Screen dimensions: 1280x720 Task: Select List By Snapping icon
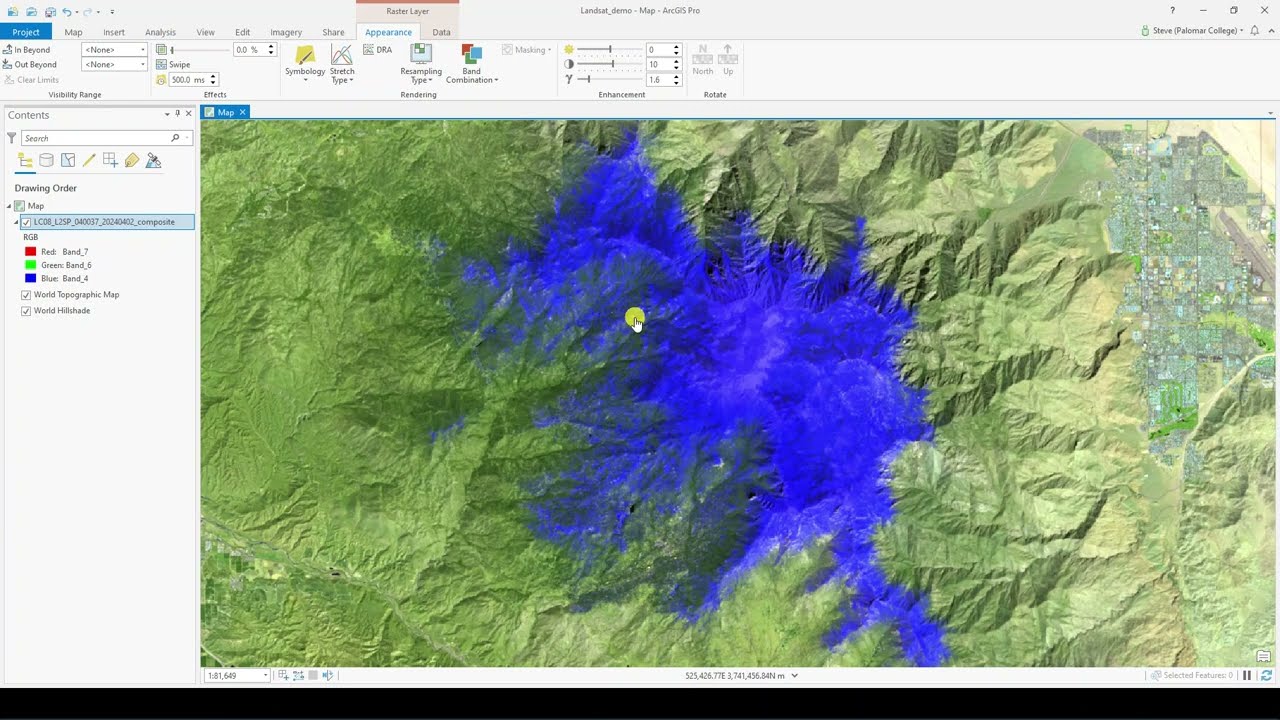[x=110, y=160]
